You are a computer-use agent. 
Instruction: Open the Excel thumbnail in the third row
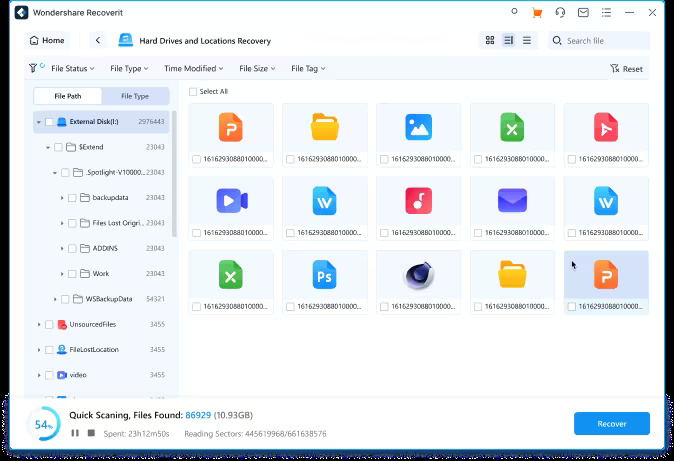[231, 275]
